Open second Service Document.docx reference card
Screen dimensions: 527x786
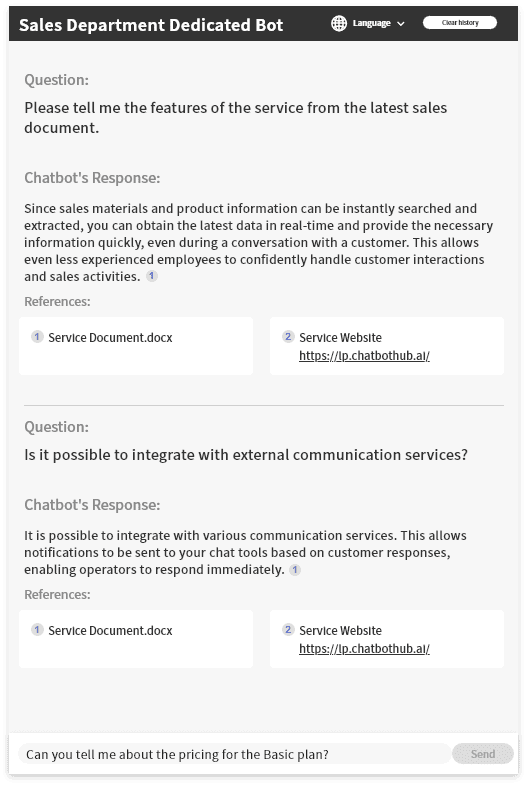[x=136, y=639]
